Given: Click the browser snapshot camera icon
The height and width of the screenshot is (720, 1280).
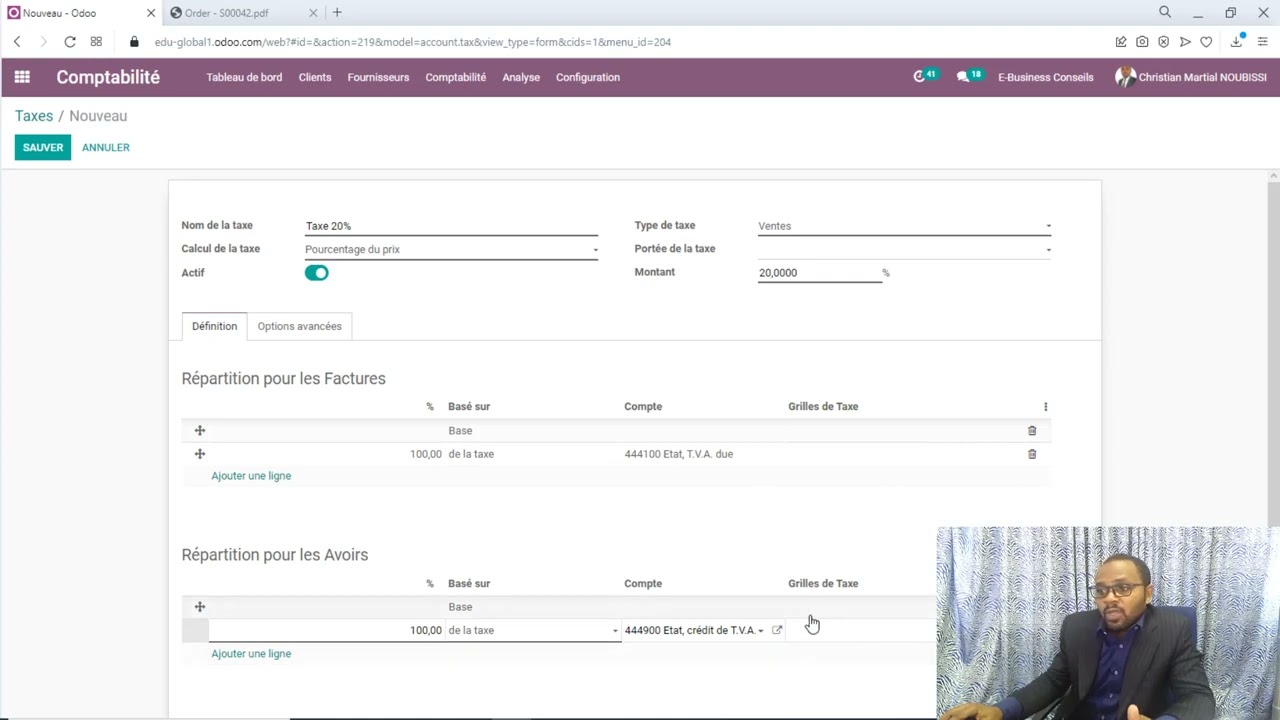Looking at the screenshot, I should point(1142,42).
